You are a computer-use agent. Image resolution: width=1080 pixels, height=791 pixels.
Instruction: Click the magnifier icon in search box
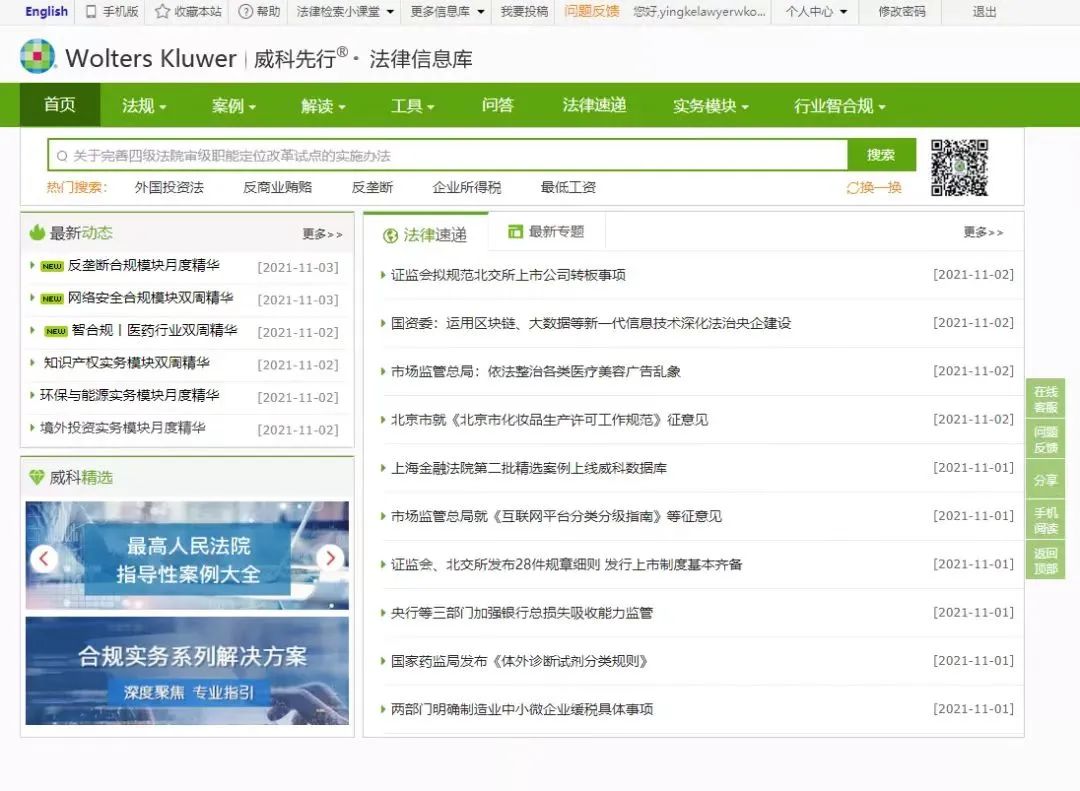click(62, 156)
